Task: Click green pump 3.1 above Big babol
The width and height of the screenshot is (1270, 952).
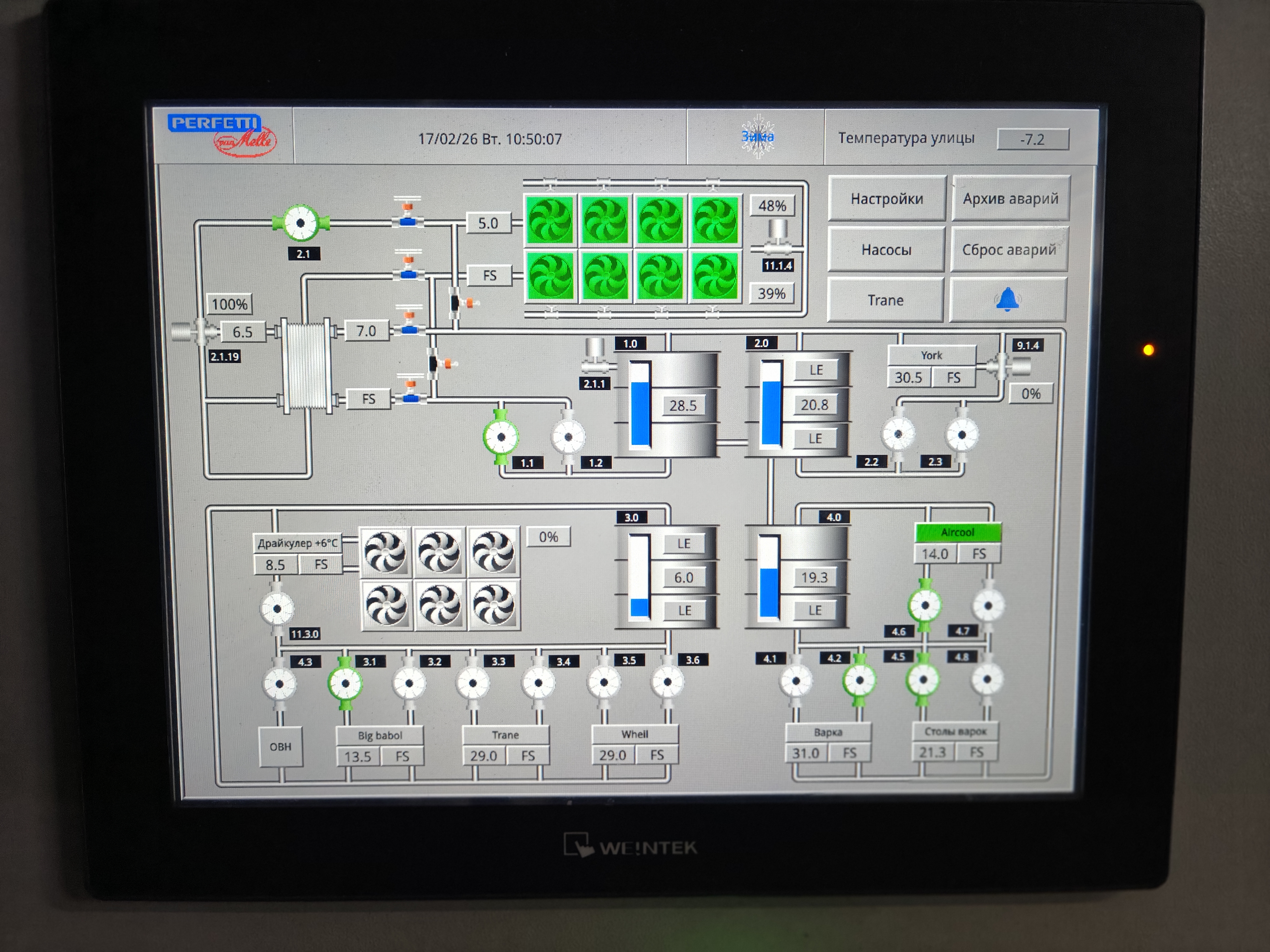Action: [x=345, y=683]
